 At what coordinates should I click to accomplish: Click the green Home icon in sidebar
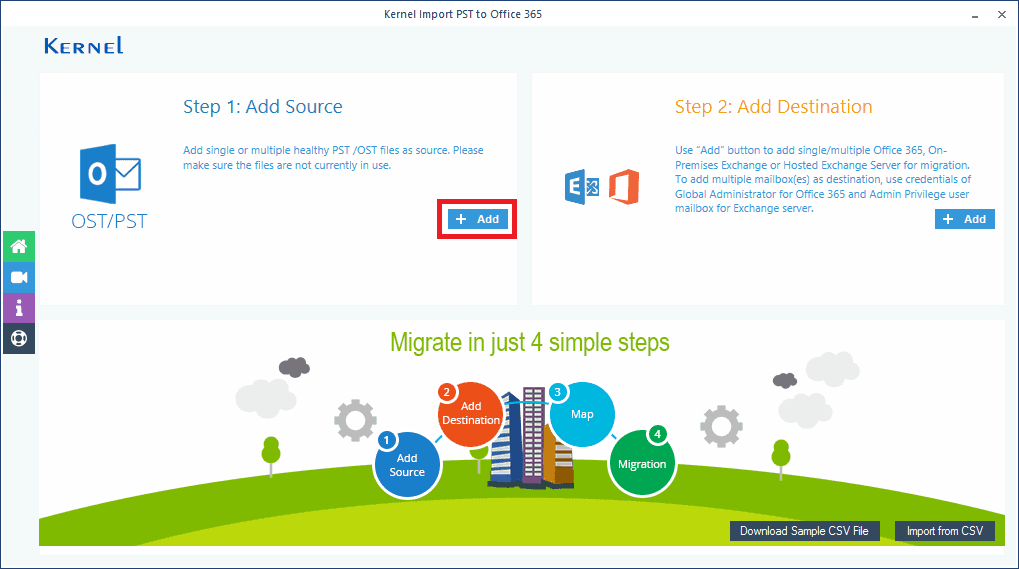(19, 246)
